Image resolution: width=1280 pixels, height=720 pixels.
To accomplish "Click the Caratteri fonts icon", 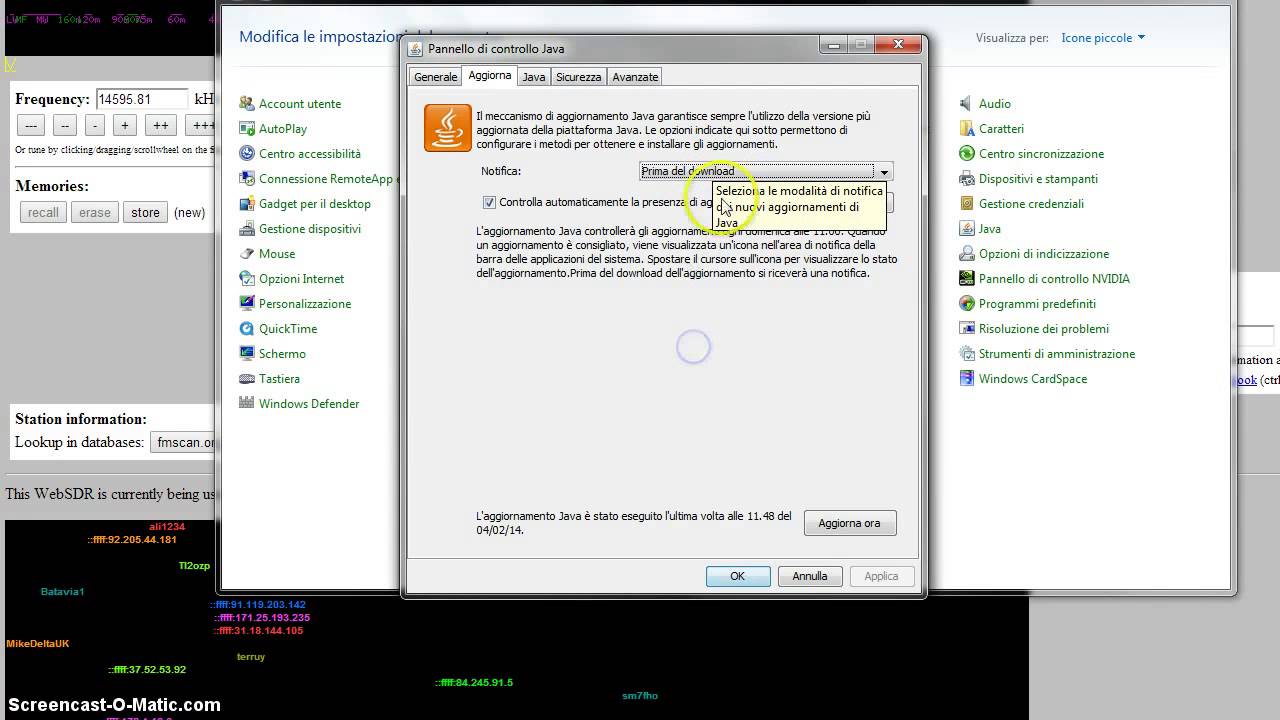I will point(967,129).
